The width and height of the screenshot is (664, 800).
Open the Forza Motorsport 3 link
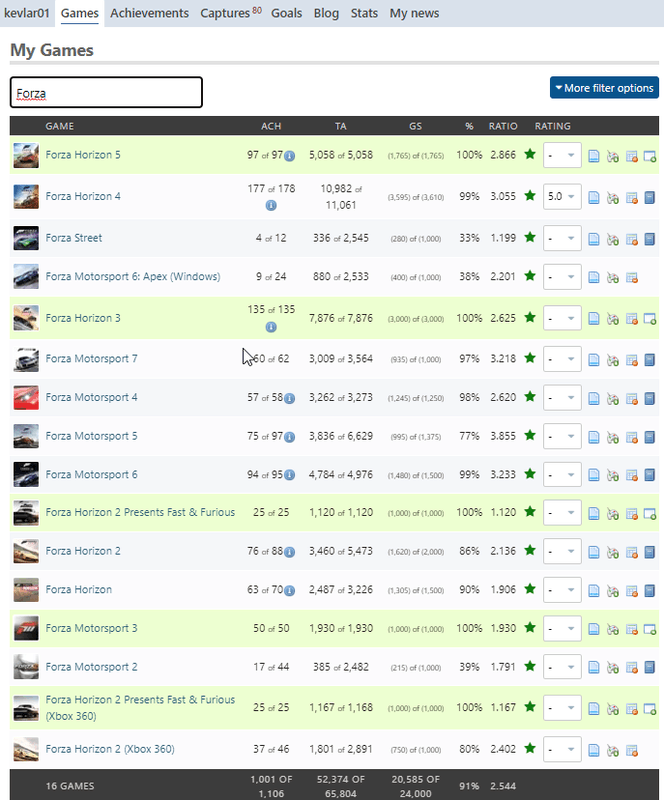click(x=91, y=628)
